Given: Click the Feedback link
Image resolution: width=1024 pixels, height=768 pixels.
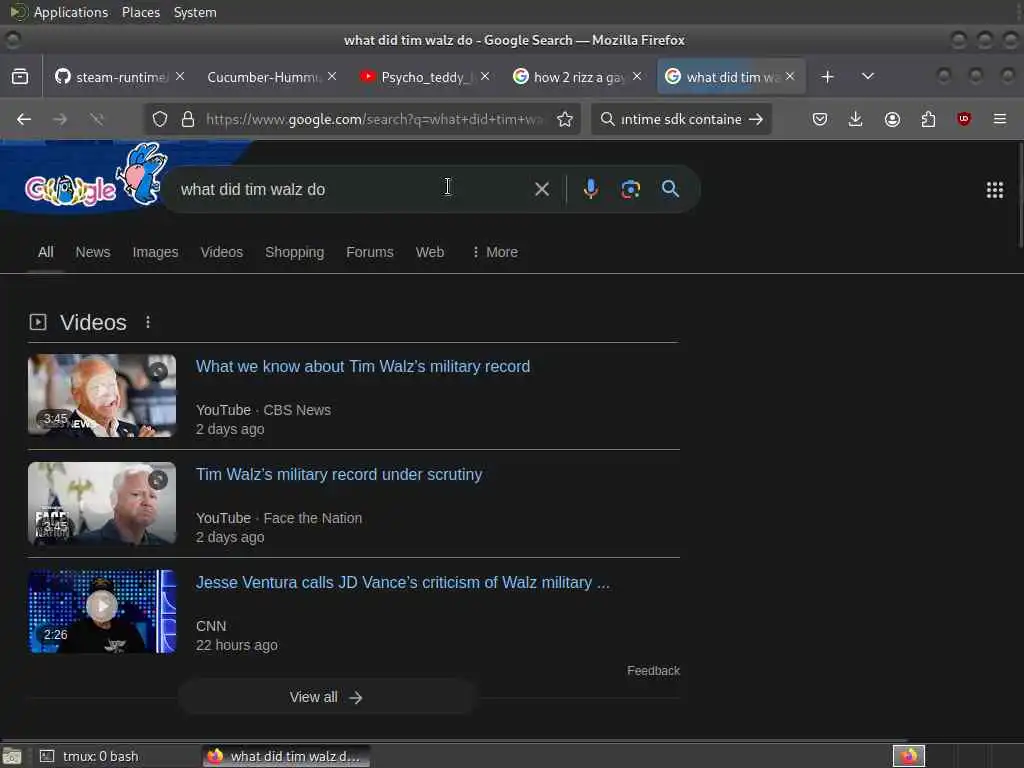Looking at the screenshot, I should pyautogui.click(x=653, y=671).
